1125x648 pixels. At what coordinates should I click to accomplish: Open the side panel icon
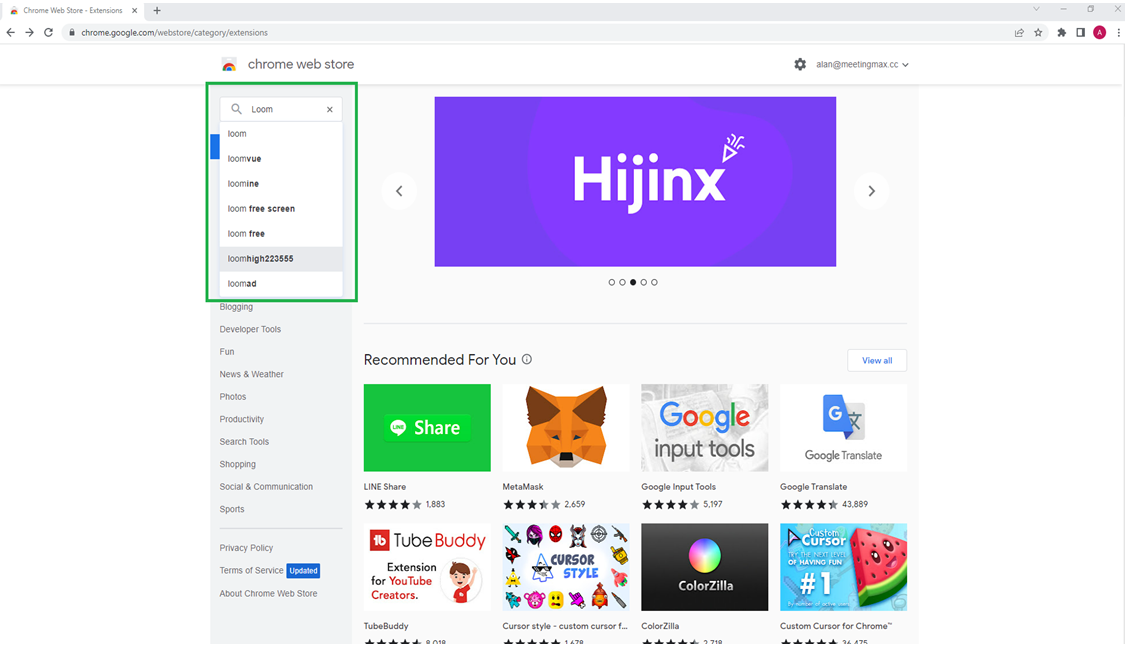(x=1081, y=32)
